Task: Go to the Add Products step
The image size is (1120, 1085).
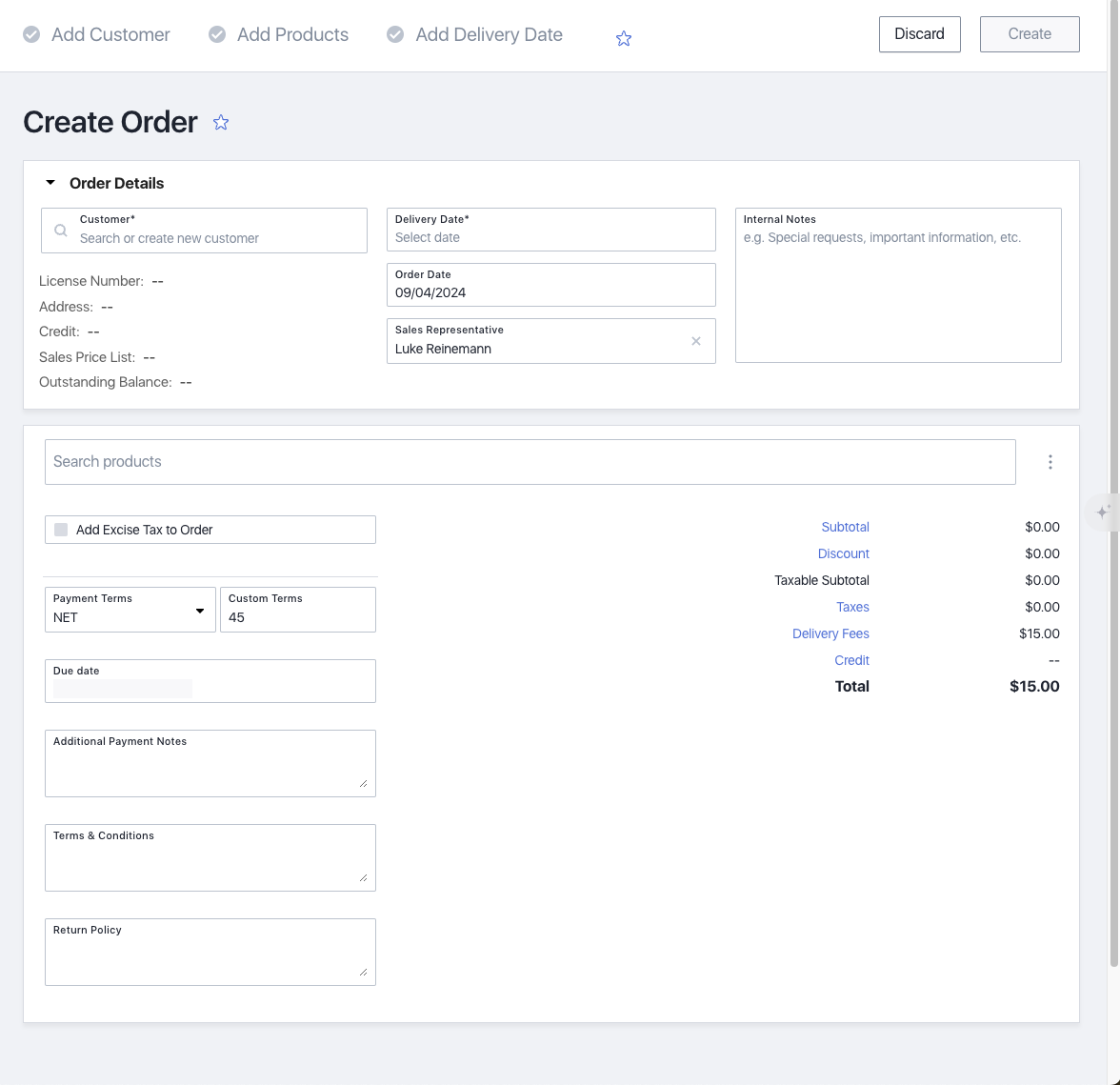Action: pyautogui.click(x=292, y=34)
